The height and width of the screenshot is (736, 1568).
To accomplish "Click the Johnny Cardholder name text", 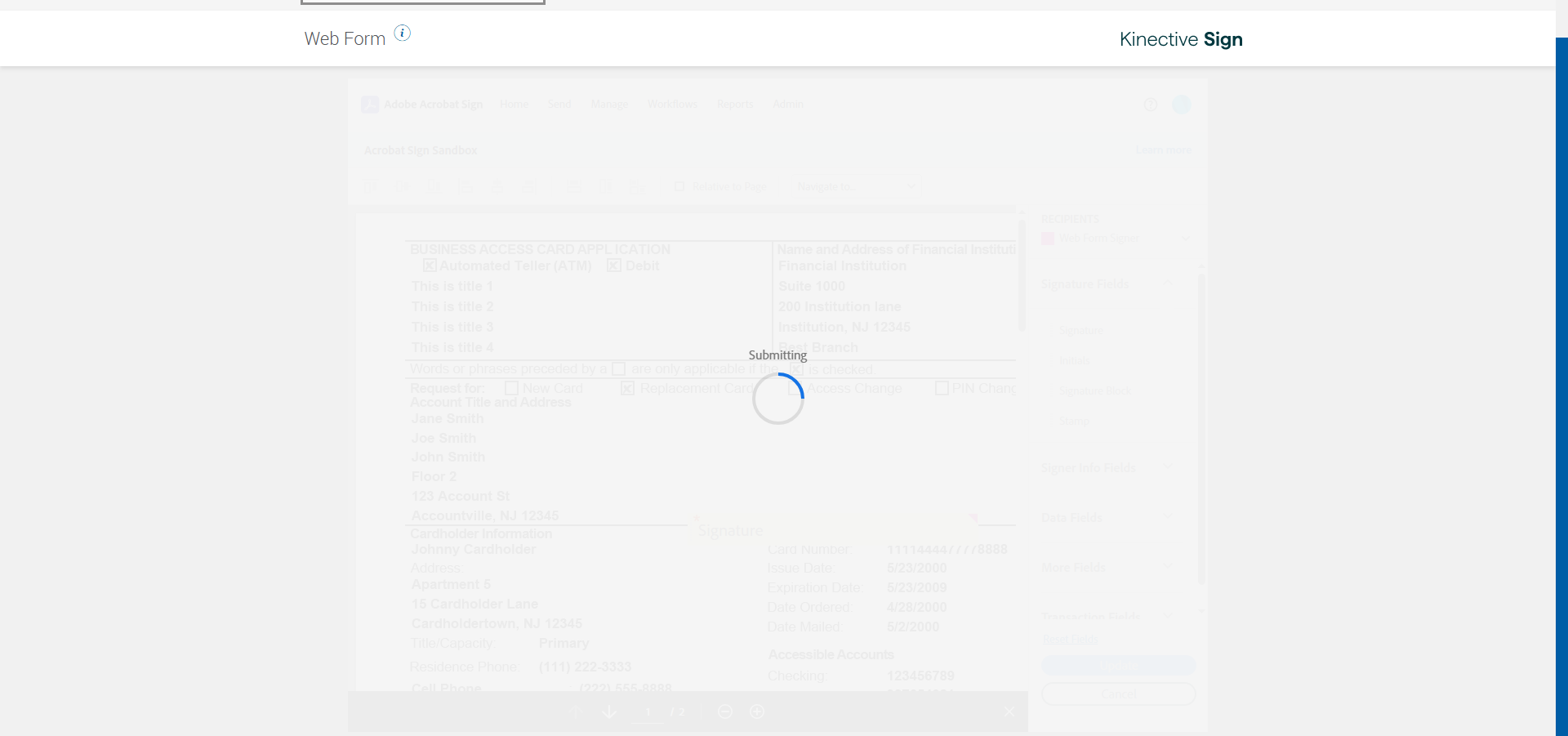I will click(474, 550).
